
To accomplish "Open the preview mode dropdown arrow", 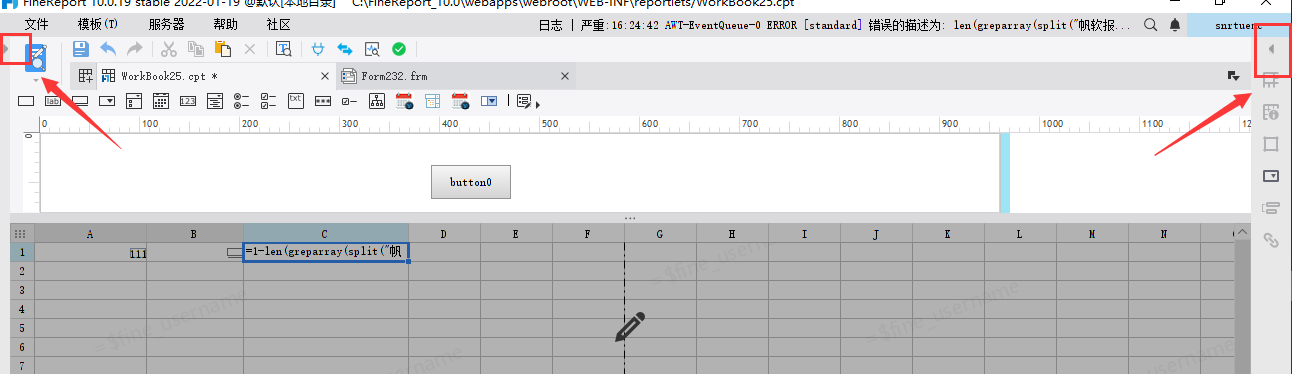I will pyautogui.click(x=36, y=80).
